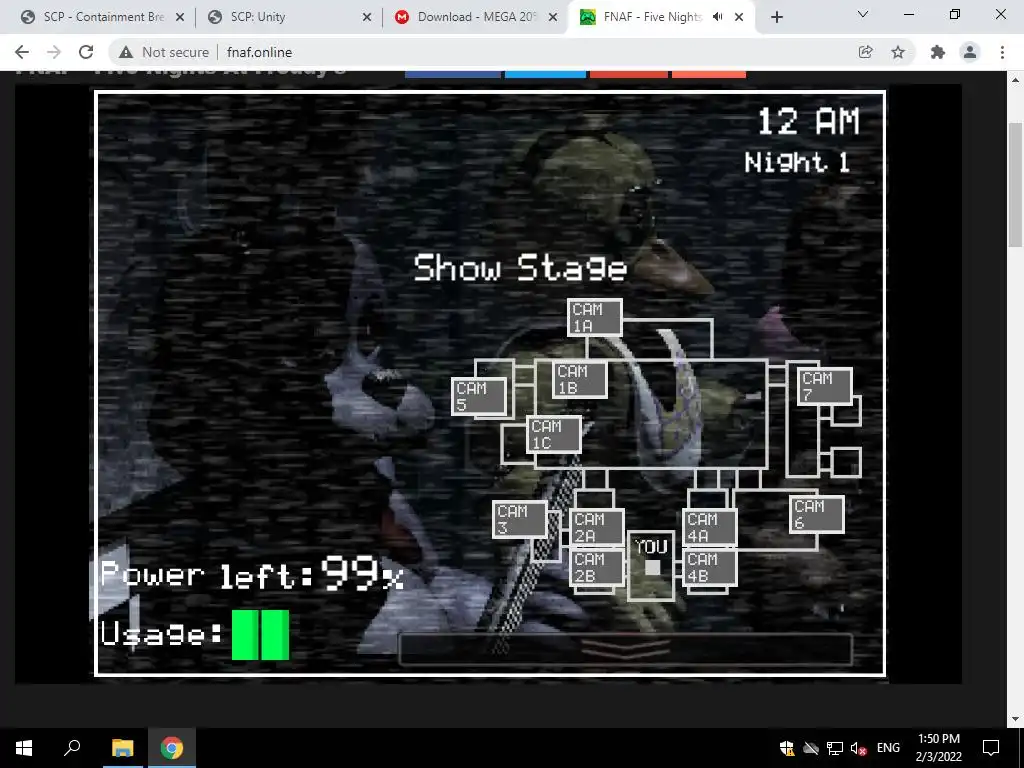Go forward to next page

[x=54, y=52]
